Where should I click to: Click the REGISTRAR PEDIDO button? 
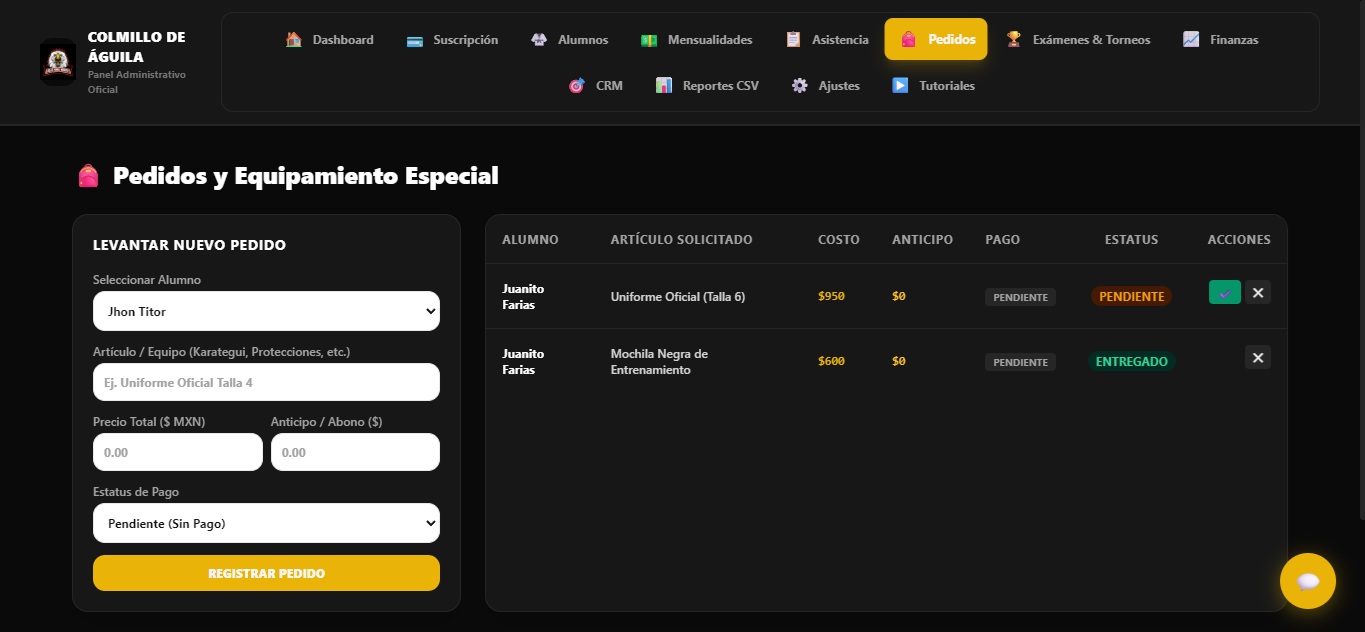coord(266,573)
